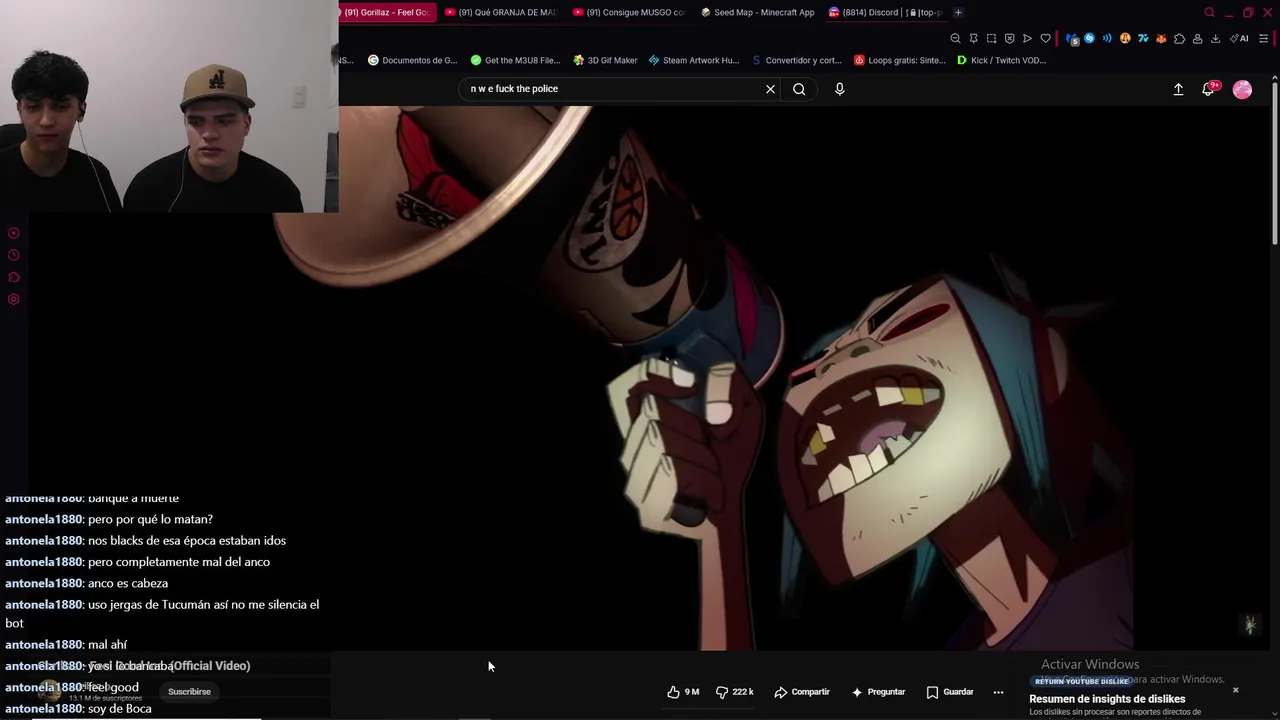Click the blue sound waves extension icon

1107,38
